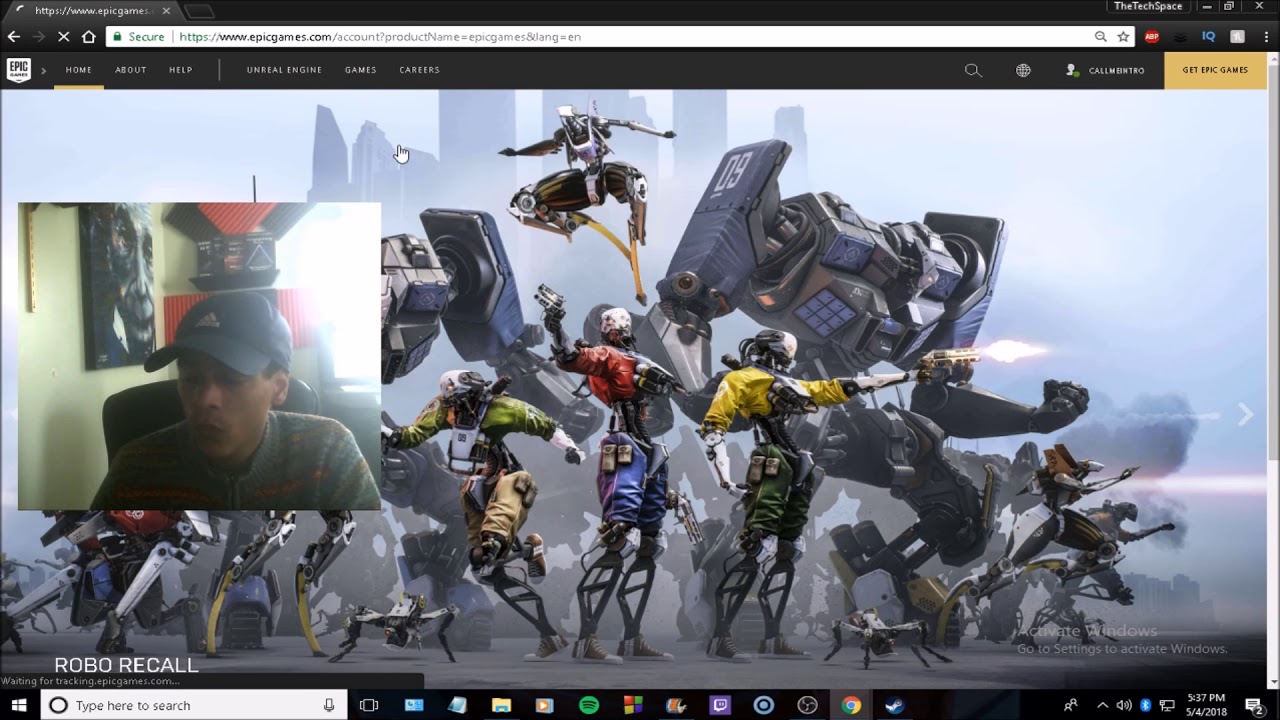Click the TheTechSpace profile button
Screen dimensions: 1280x720
click(x=1148, y=6)
